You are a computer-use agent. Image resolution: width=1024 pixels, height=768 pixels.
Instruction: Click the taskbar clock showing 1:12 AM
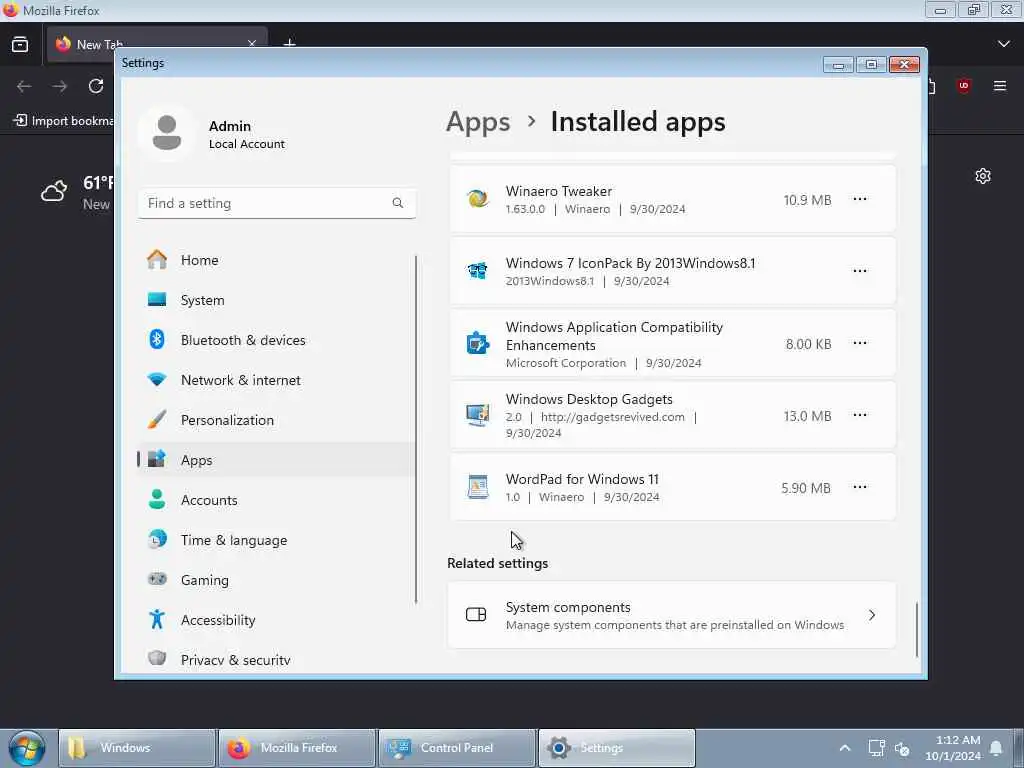[x=953, y=748]
